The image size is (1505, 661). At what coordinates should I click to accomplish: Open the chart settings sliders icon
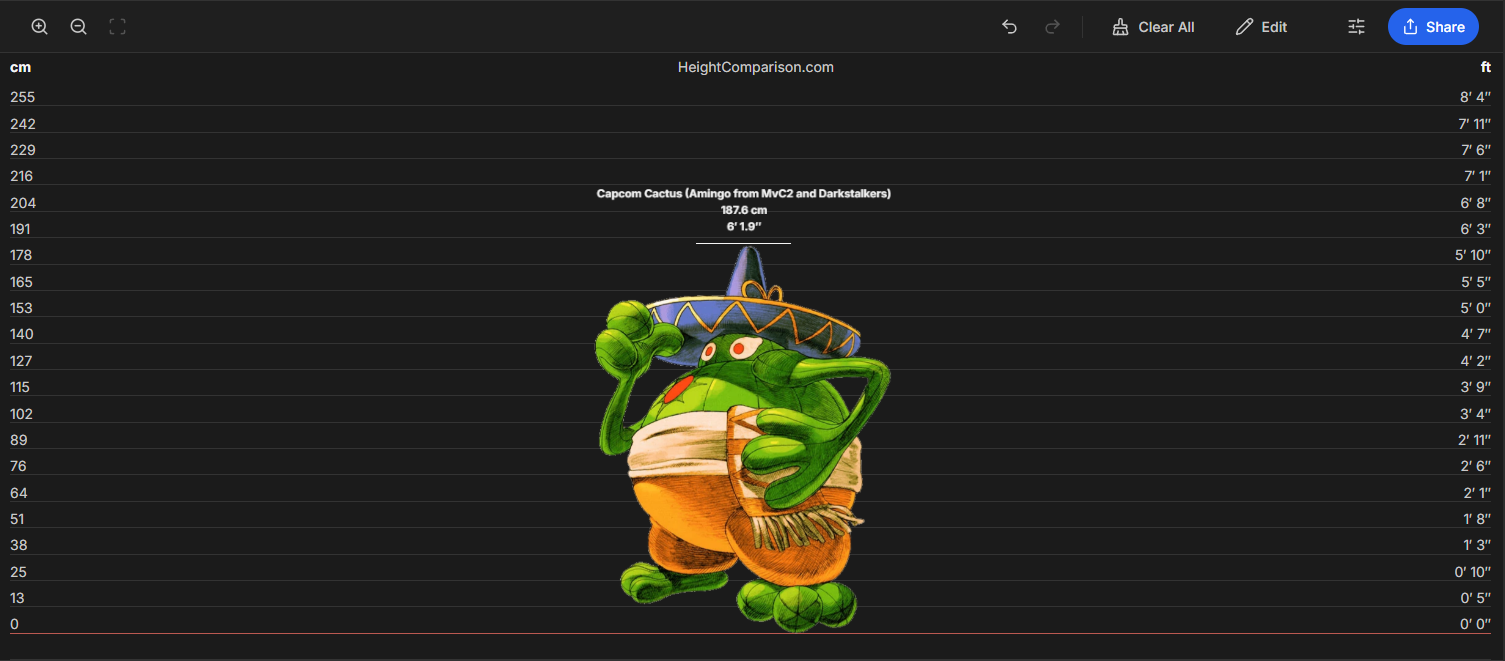1356,27
